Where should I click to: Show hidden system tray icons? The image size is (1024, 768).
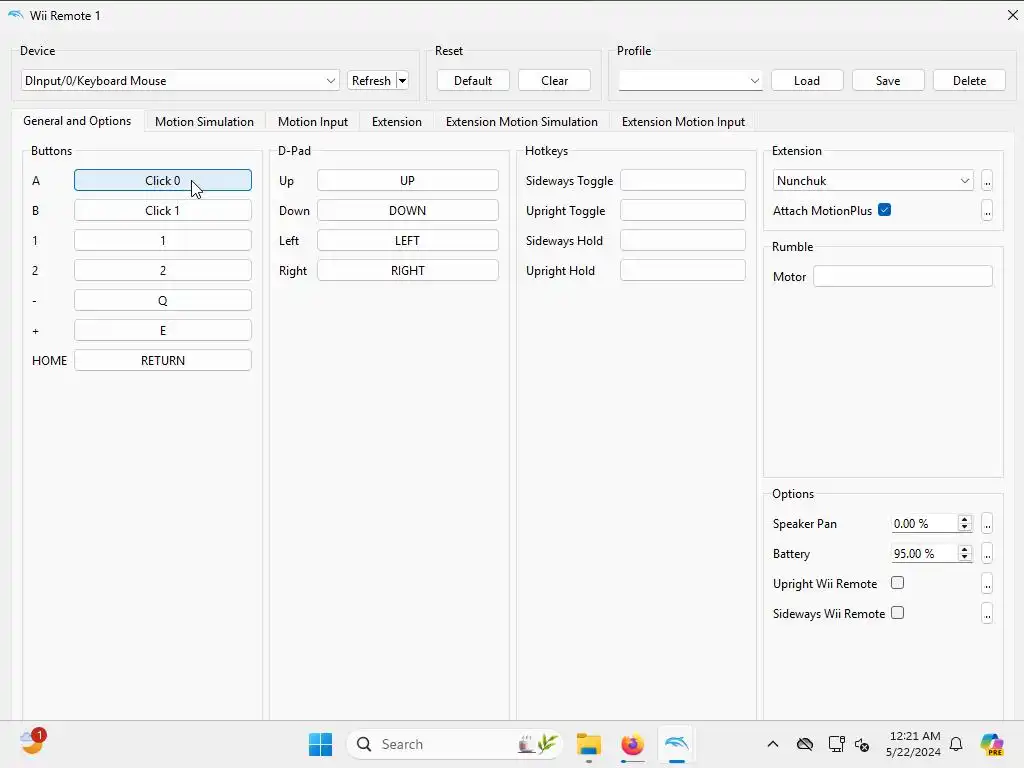click(x=773, y=744)
